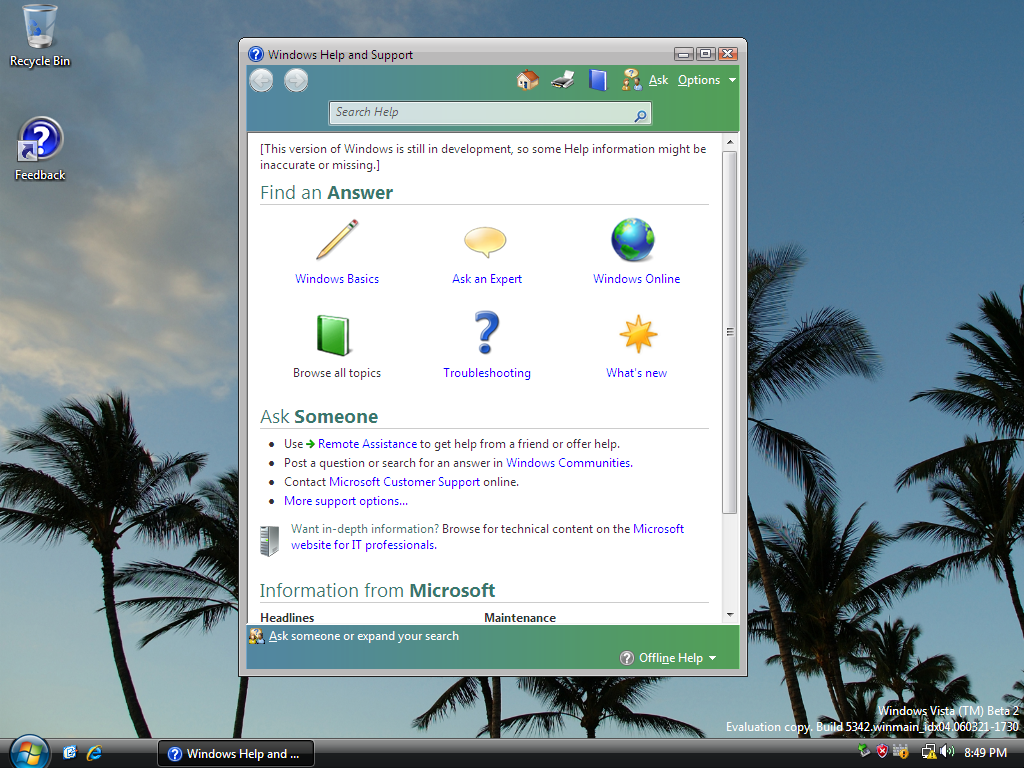Open the Windows Communities link
Viewport: 1024px width, 768px height.
click(x=568, y=463)
